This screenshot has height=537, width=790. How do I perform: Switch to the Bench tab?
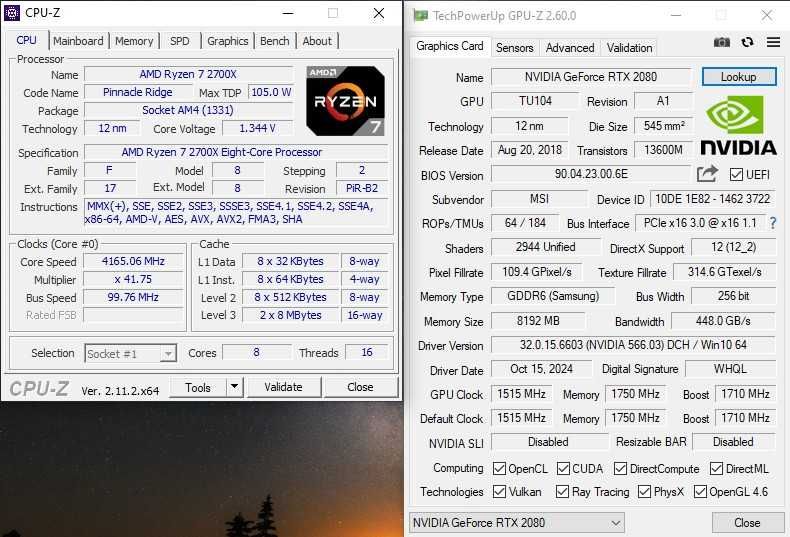pyautogui.click(x=275, y=41)
